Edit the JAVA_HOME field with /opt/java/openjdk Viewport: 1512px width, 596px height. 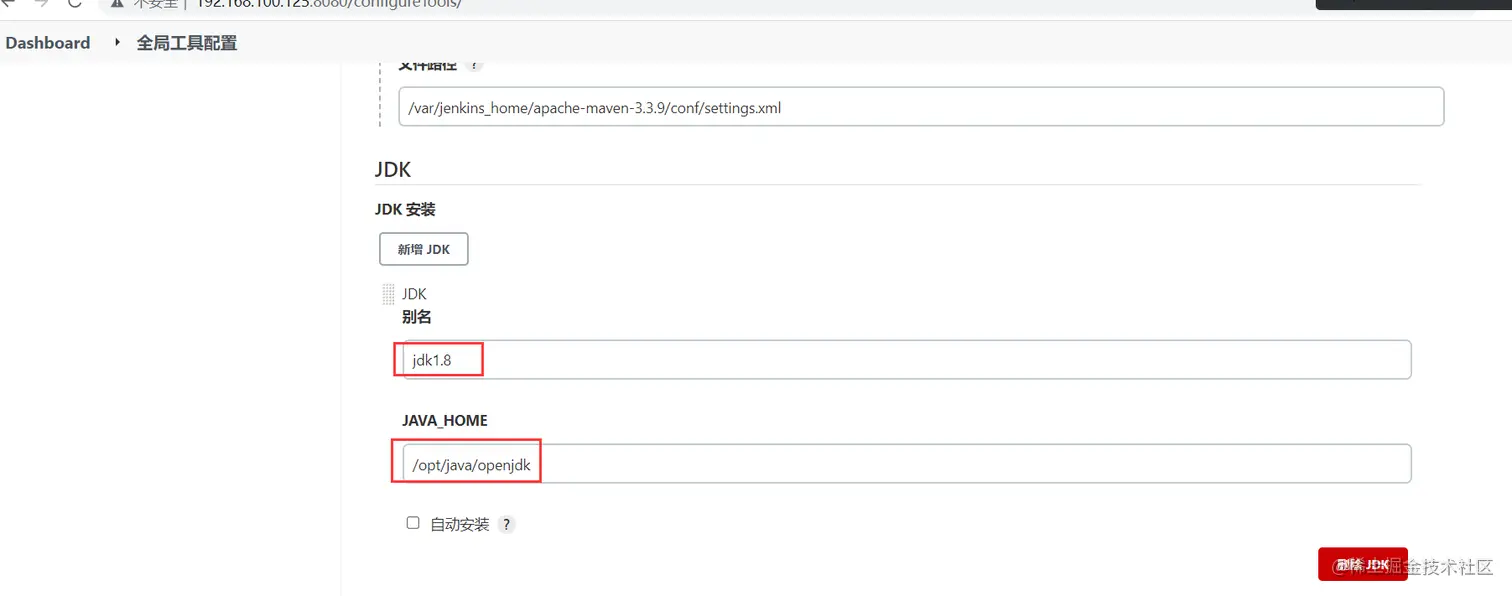[906, 464]
